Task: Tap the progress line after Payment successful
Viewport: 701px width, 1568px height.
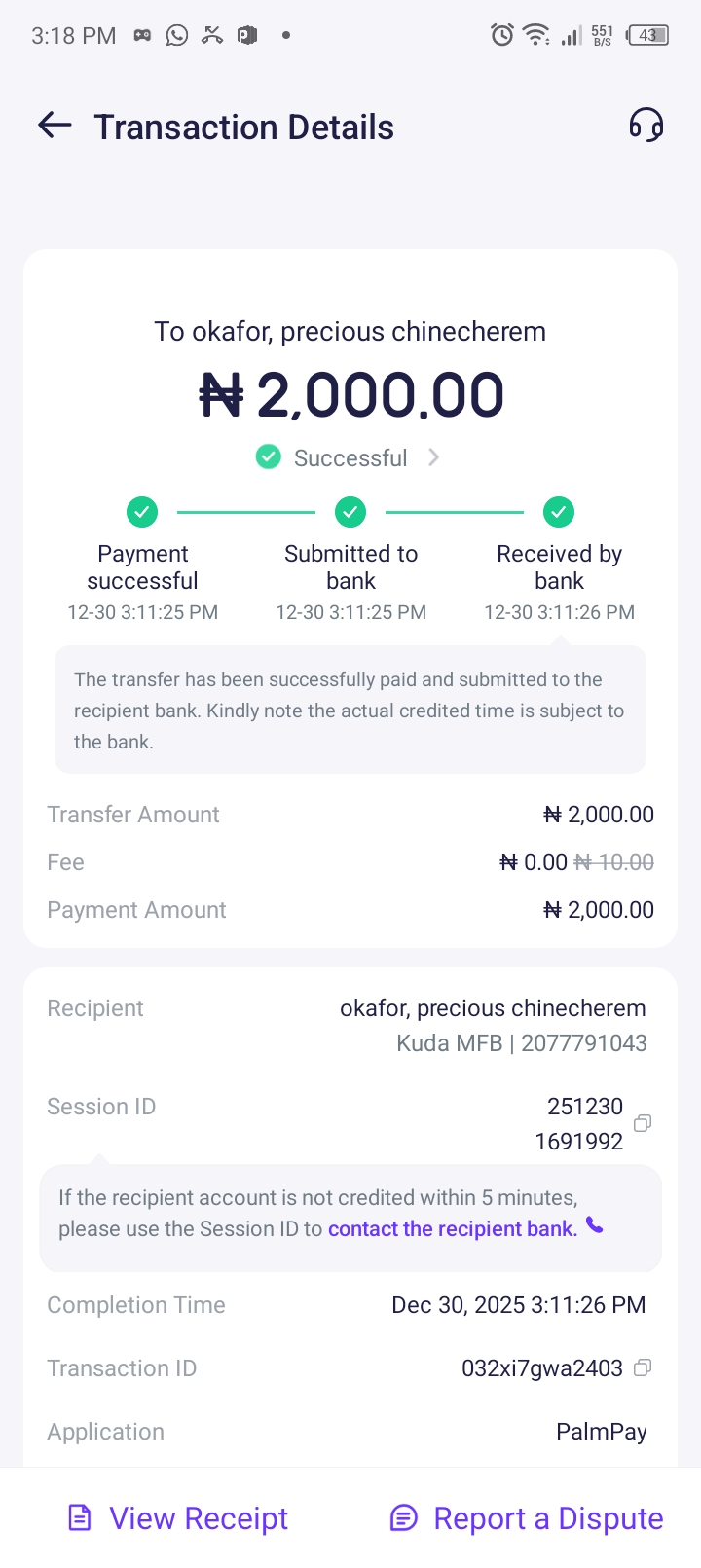Action: (x=246, y=512)
